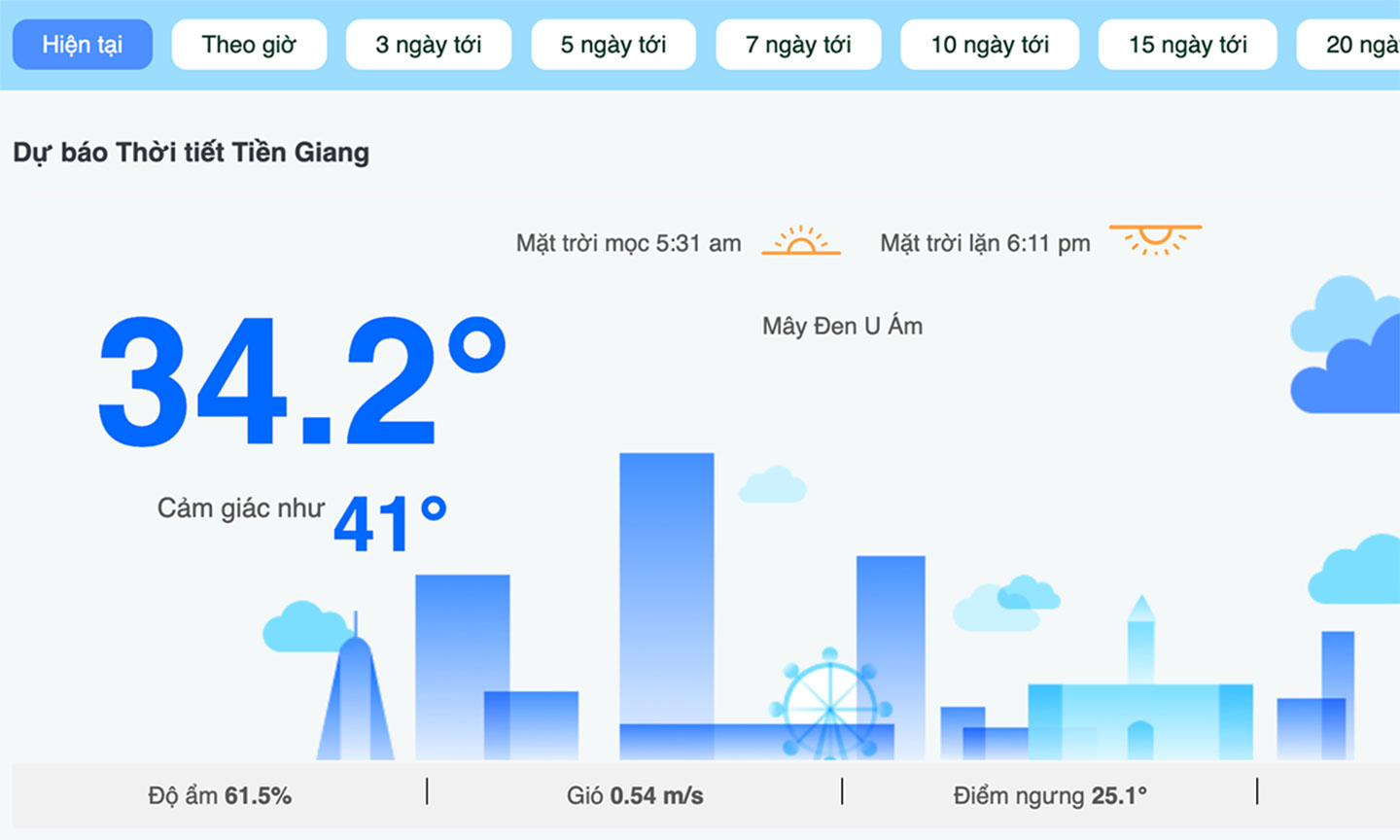Show the 10 ngày tới forecast
The width and height of the screenshot is (1400, 840).
990,45
